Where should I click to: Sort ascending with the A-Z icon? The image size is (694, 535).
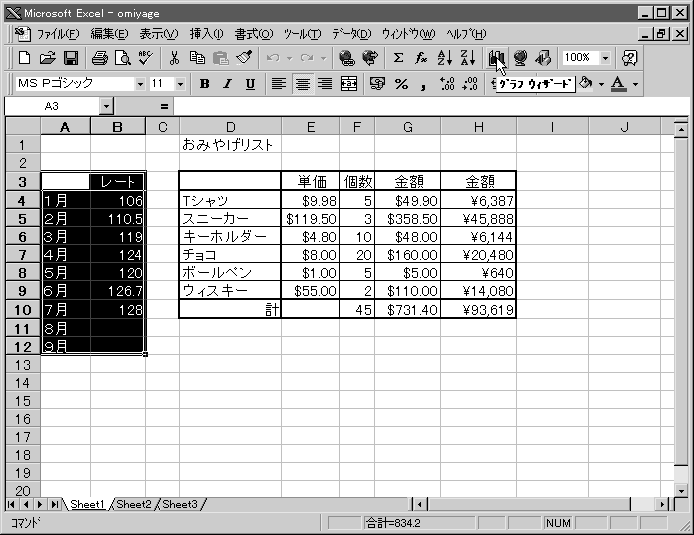[x=445, y=58]
